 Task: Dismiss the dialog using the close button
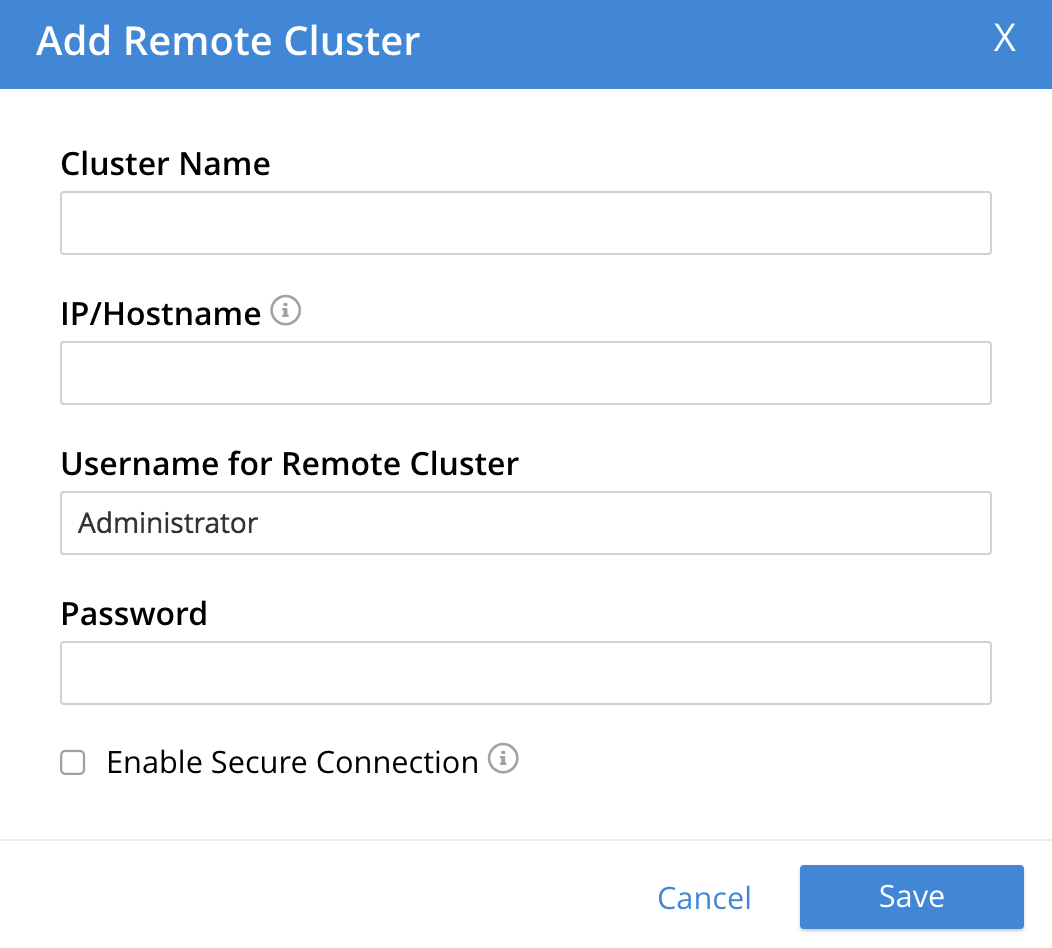coord(1004,39)
